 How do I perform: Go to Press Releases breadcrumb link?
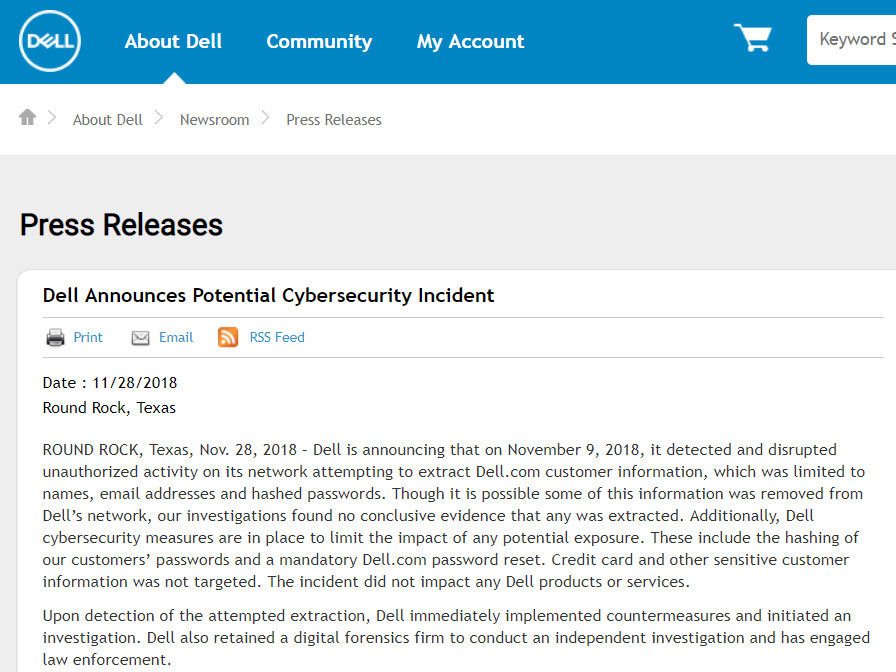click(334, 119)
